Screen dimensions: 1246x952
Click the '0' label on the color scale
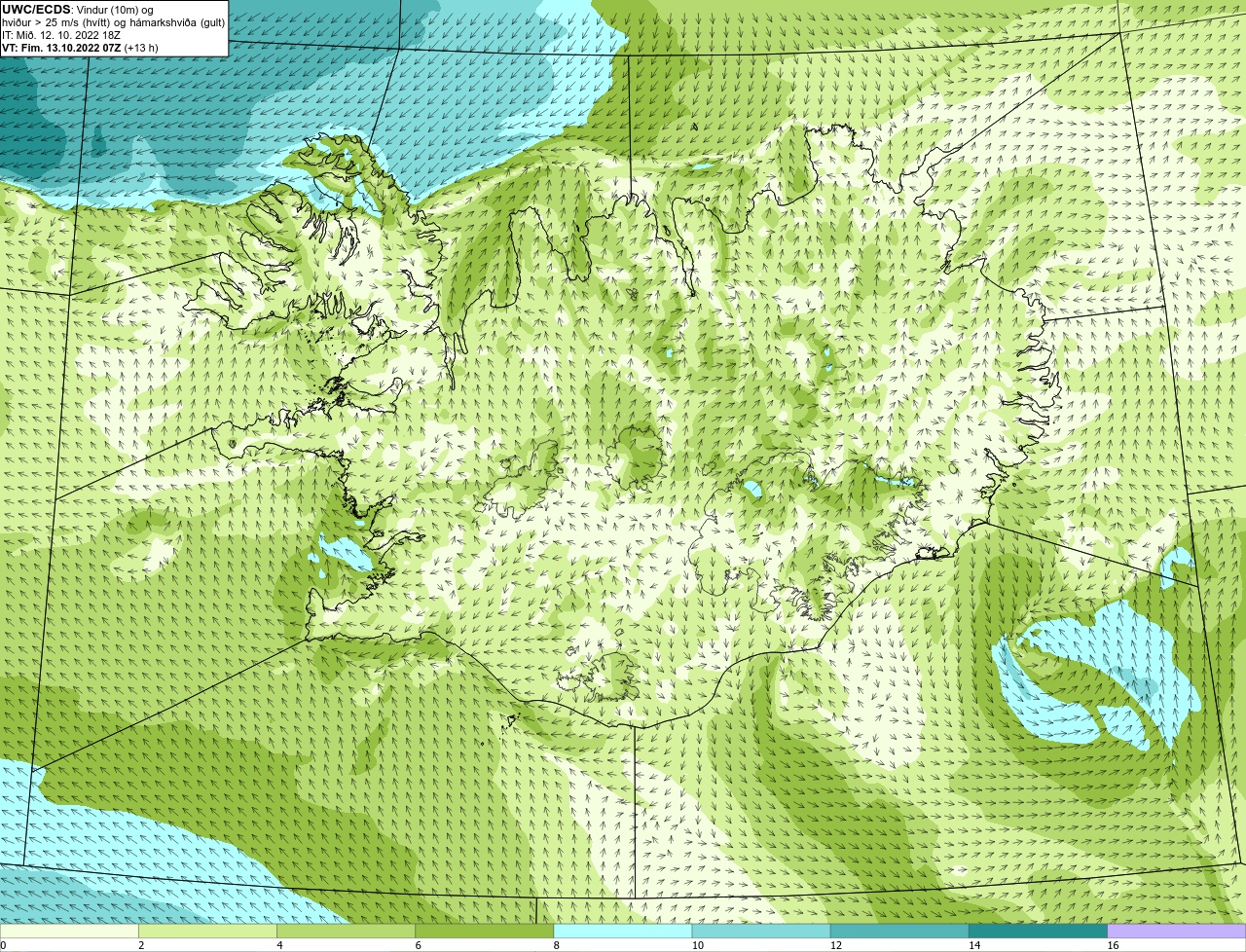tap(3, 945)
